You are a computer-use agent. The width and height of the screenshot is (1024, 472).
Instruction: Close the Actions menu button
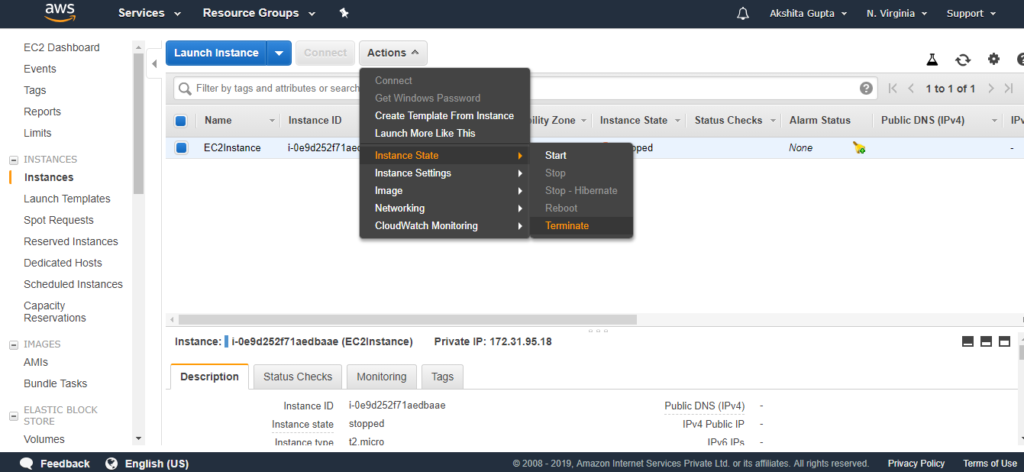click(x=393, y=53)
